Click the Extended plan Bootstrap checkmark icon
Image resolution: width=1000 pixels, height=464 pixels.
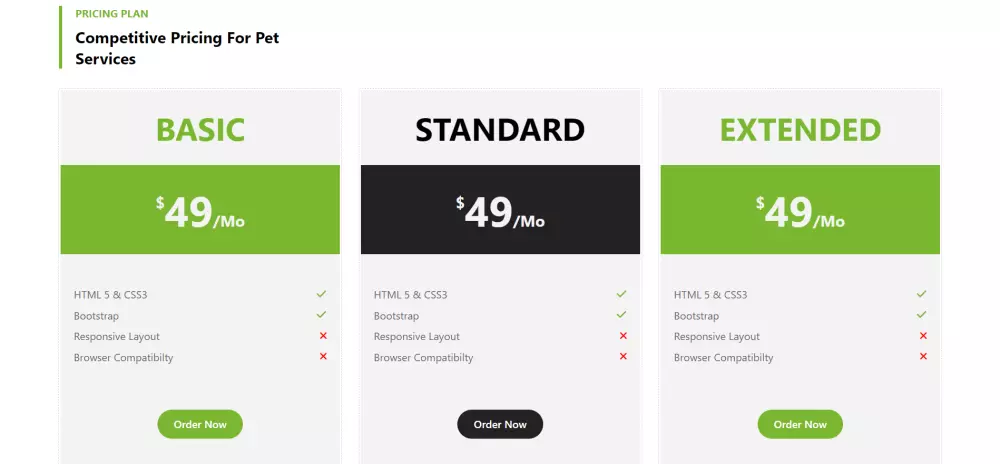pyautogui.click(x=922, y=315)
